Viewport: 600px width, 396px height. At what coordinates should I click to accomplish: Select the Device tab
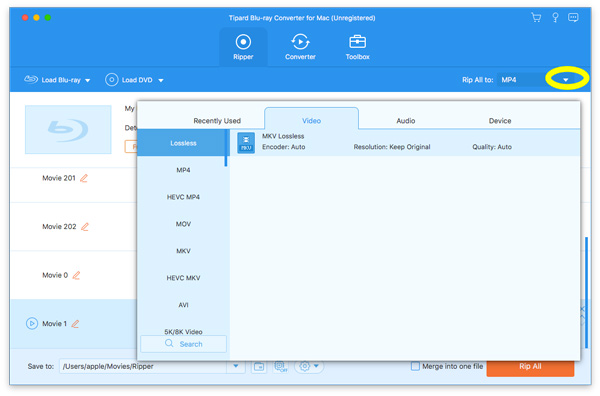pos(500,121)
